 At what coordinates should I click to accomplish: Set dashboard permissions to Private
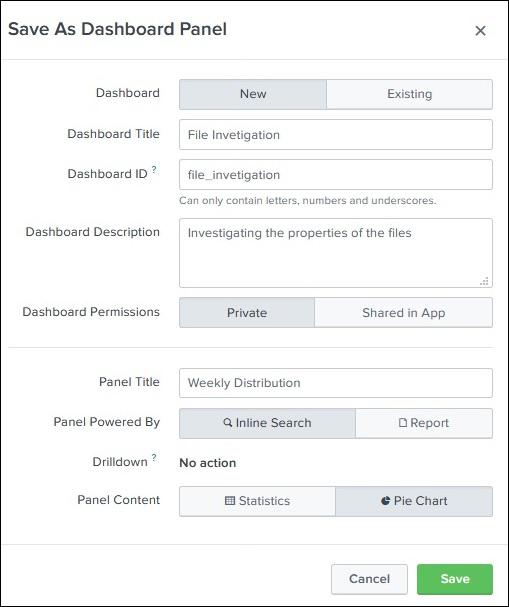click(247, 312)
